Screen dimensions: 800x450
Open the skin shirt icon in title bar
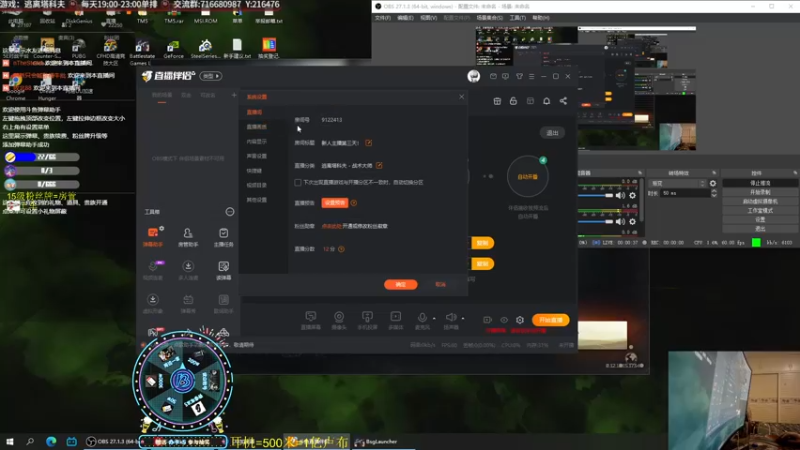[x=519, y=76]
